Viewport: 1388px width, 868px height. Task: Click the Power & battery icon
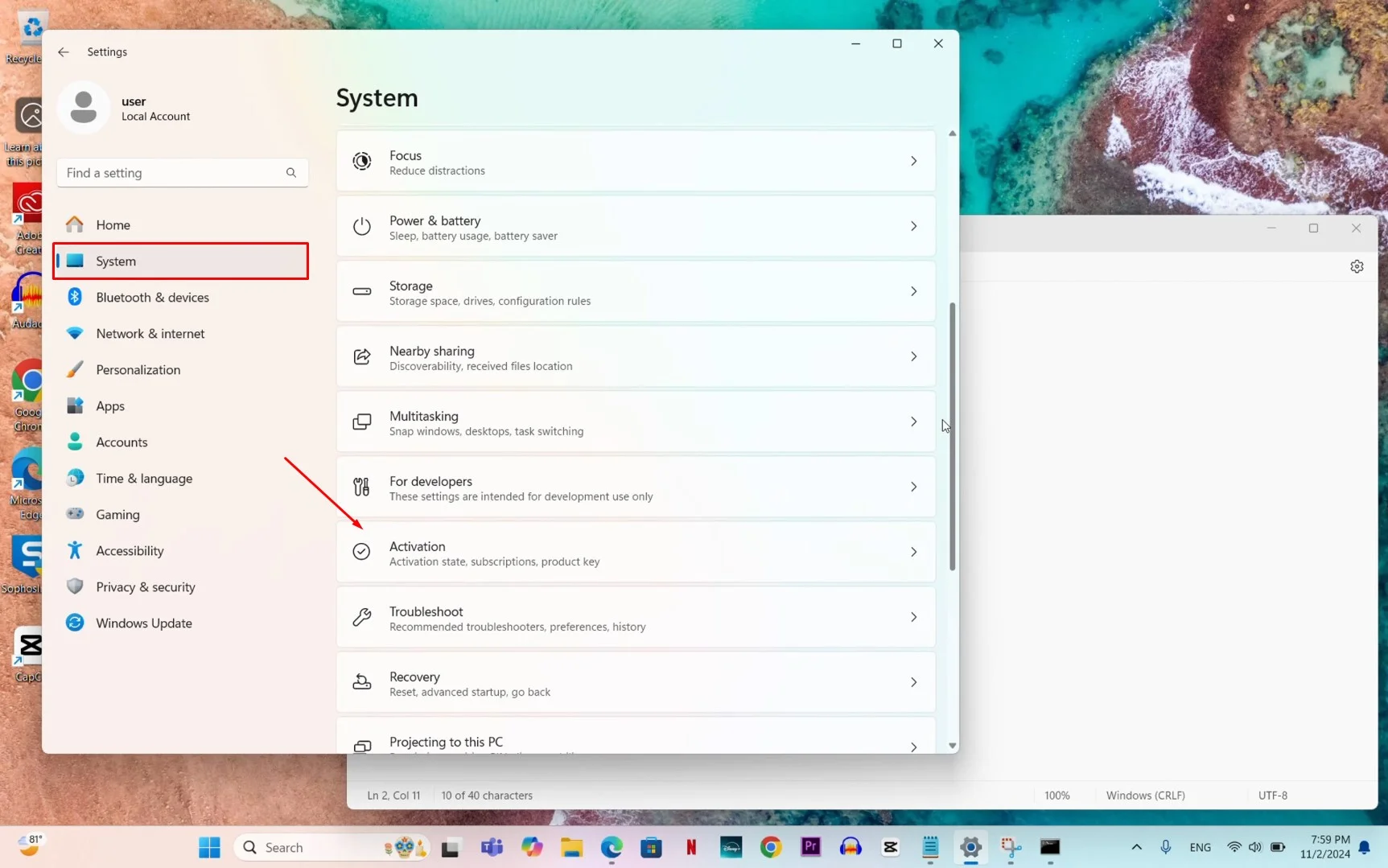[362, 227]
